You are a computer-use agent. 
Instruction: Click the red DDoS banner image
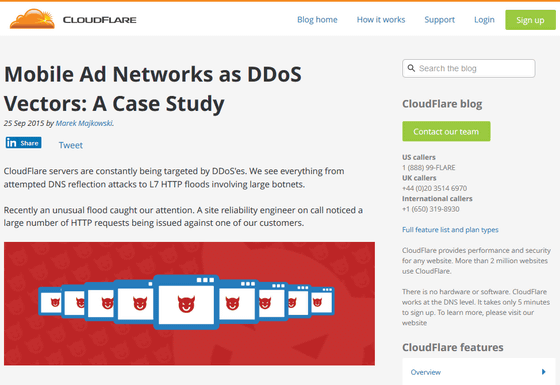point(189,304)
